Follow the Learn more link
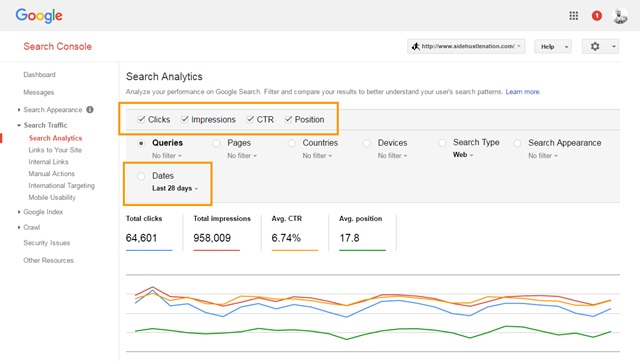Image resolution: width=640 pixels, height=361 pixels. pyautogui.click(x=522, y=92)
